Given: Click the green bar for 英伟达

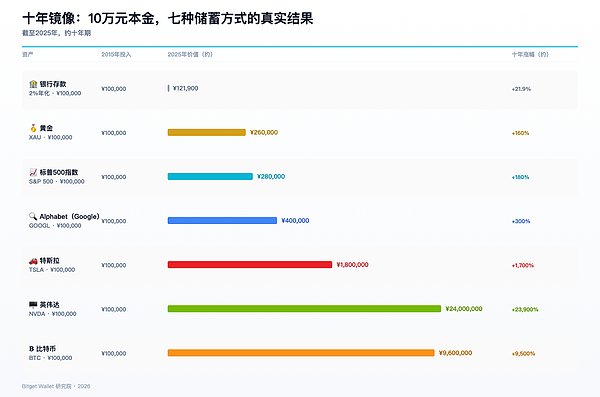Looking at the screenshot, I should click(x=304, y=309).
